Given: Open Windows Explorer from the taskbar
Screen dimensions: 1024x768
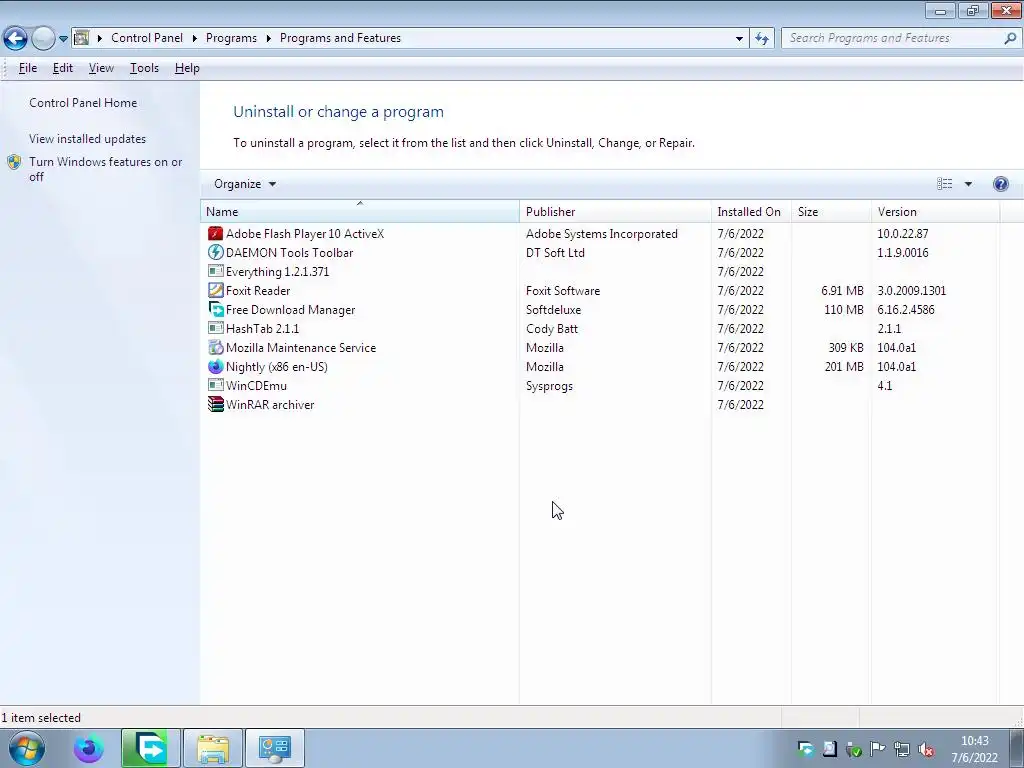Looking at the screenshot, I should 213,748.
